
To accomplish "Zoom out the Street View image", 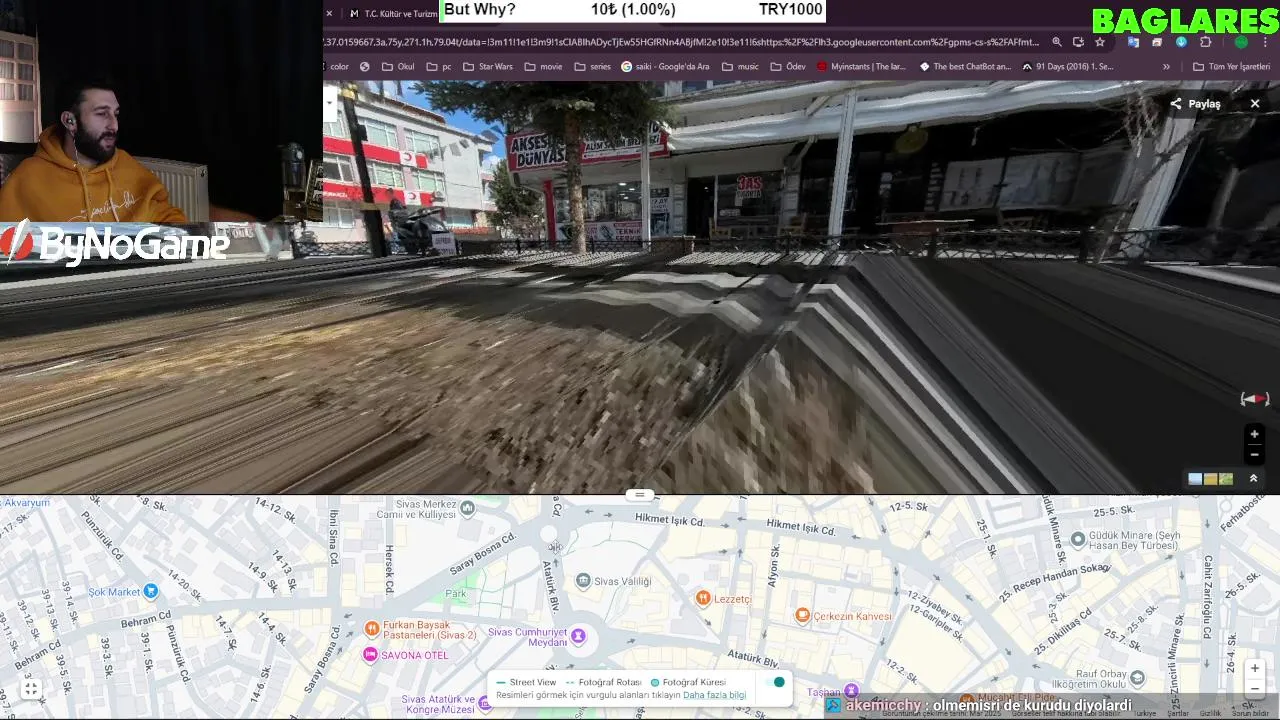I will coord(1254,454).
